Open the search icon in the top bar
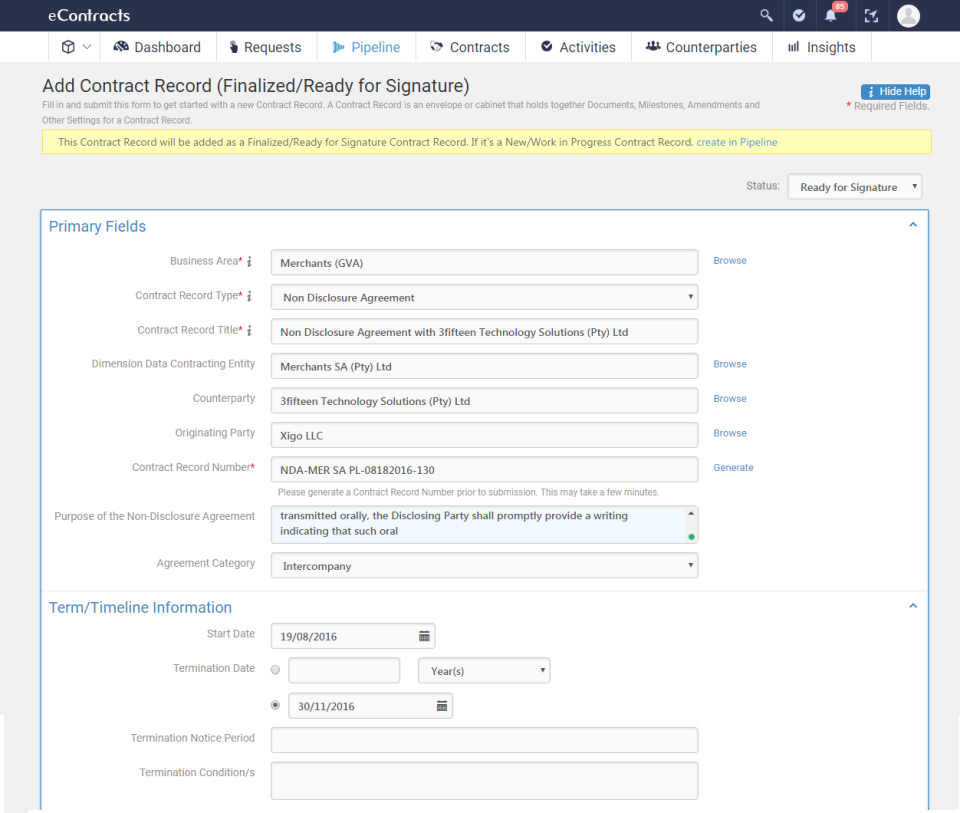The width and height of the screenshot is (960, 813). point(766,15)
